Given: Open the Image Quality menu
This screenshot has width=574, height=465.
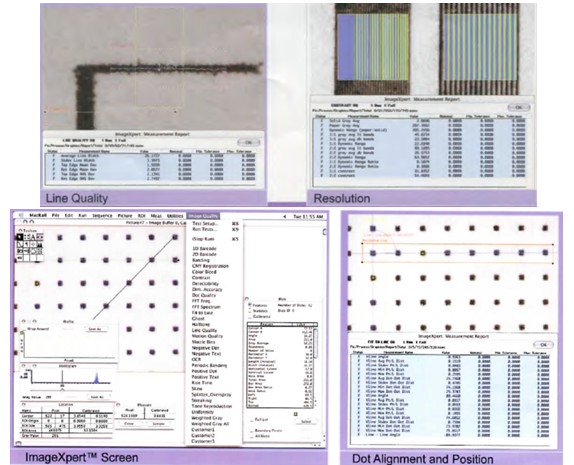Looking at the screenshot, I should click(x=203, y=216).
